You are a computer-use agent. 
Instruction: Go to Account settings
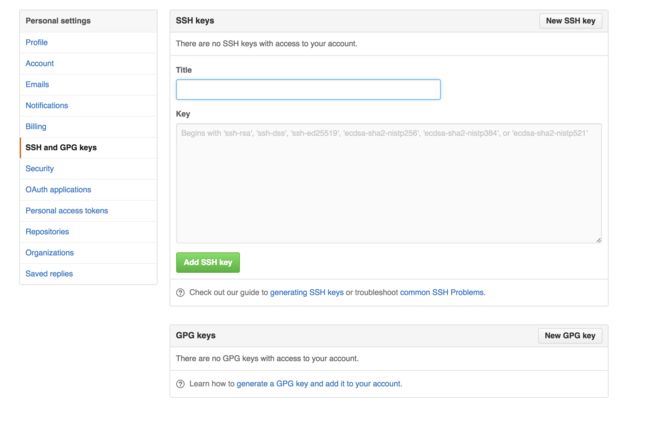point(40,63)
